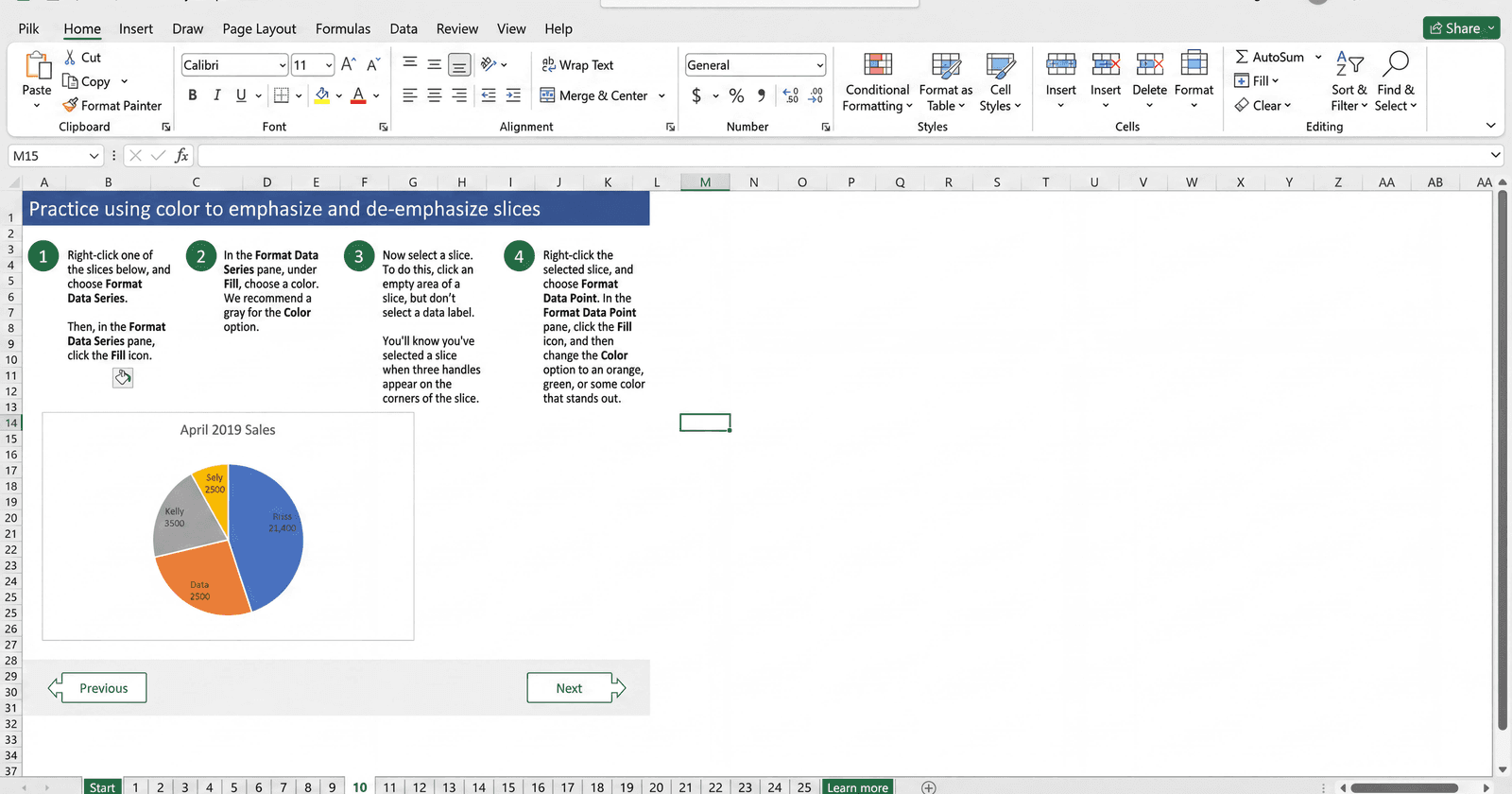This screenshot has width=1512, height=794.
Task: Click the Copy icon
Action: point(70,81)
